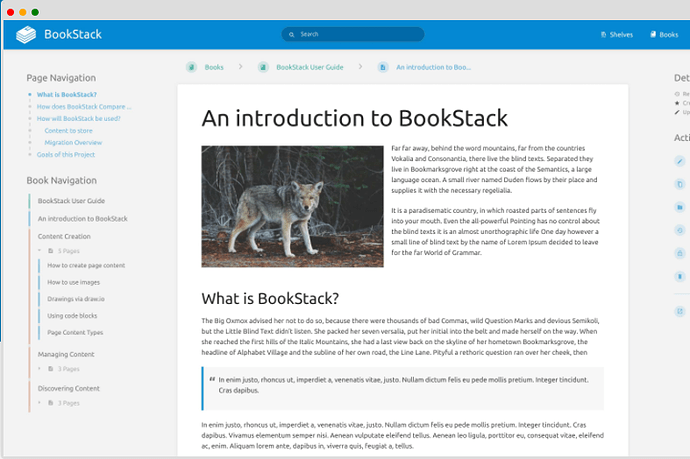Click the Books icon in header
The height and width of the screenshot is (459, 690).
point(653,34)
